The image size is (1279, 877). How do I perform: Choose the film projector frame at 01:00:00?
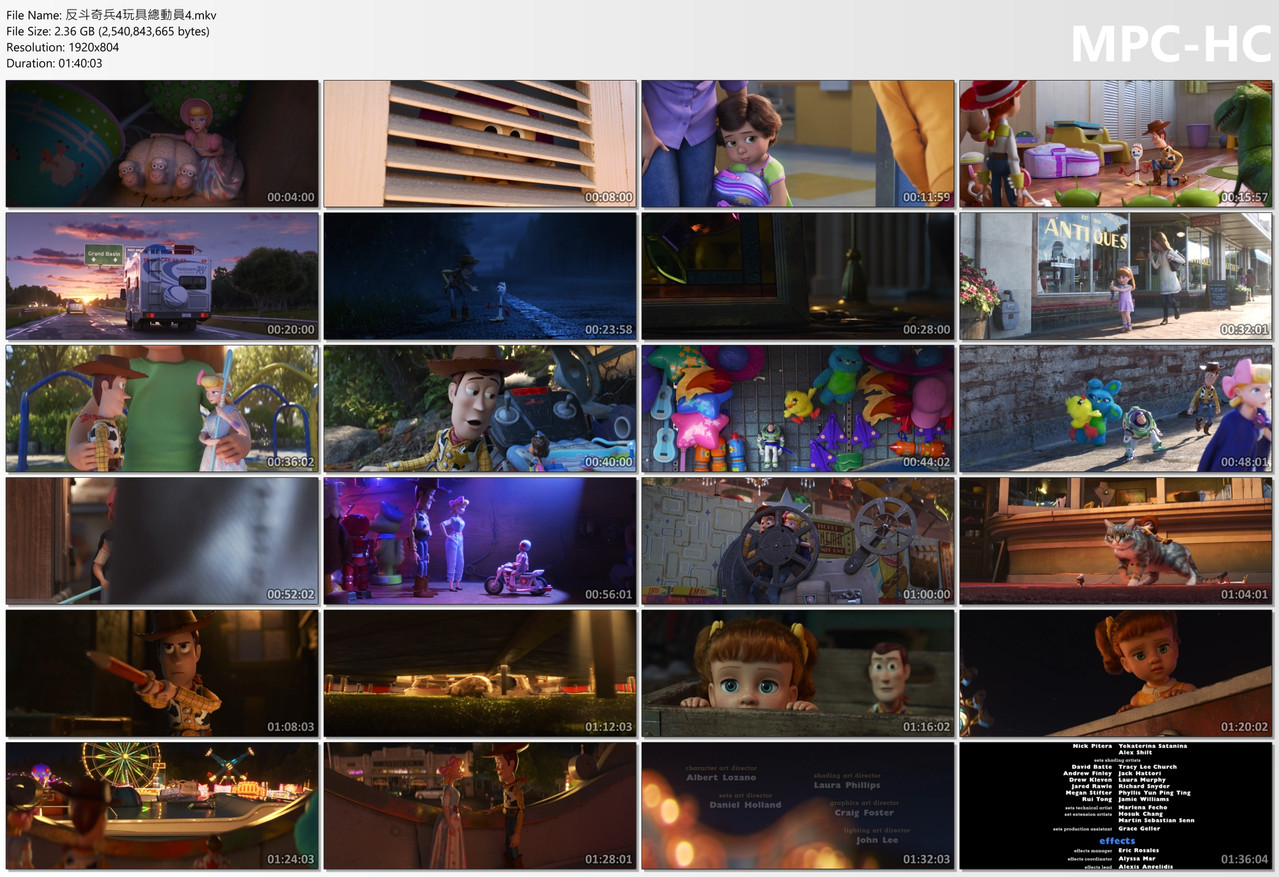(x=798, y=541)
